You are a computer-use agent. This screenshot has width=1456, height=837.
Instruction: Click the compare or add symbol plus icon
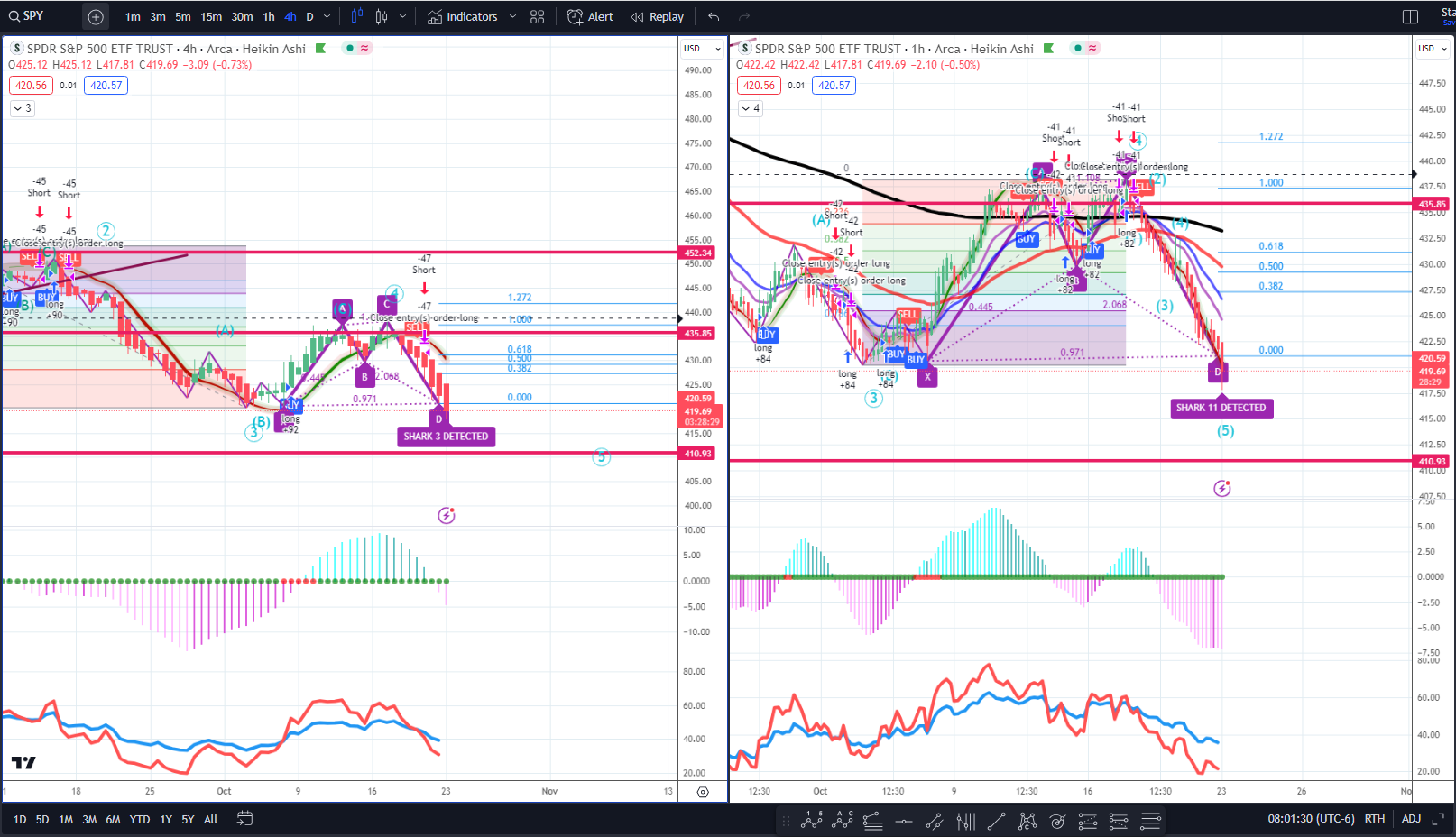(x=96, y=16)
